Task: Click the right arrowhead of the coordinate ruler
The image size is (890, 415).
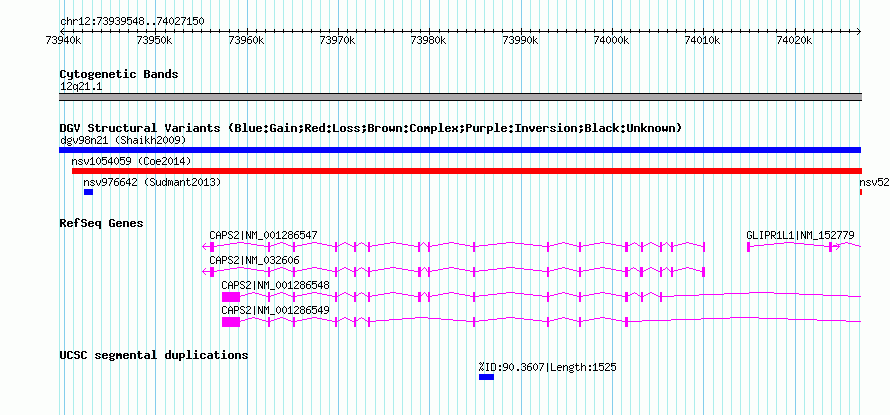Action: click(858, 31)
